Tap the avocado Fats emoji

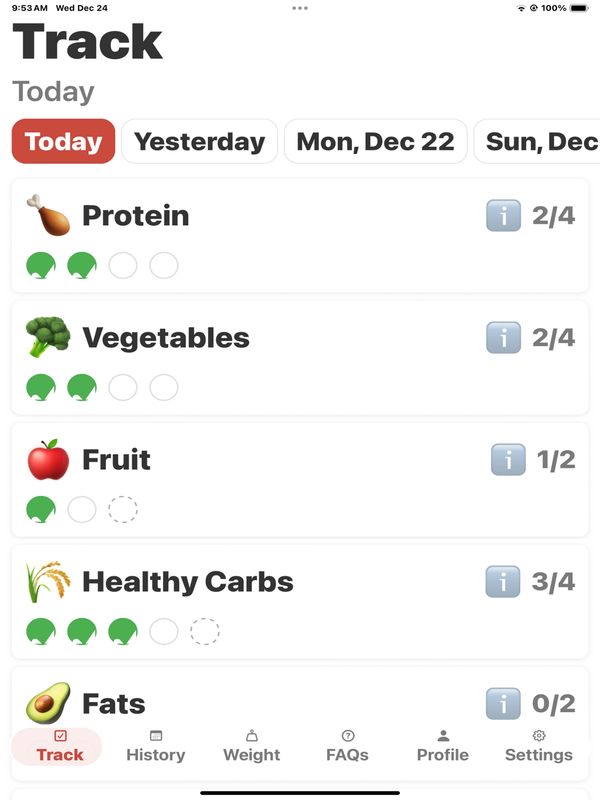[x=47, y=704]
